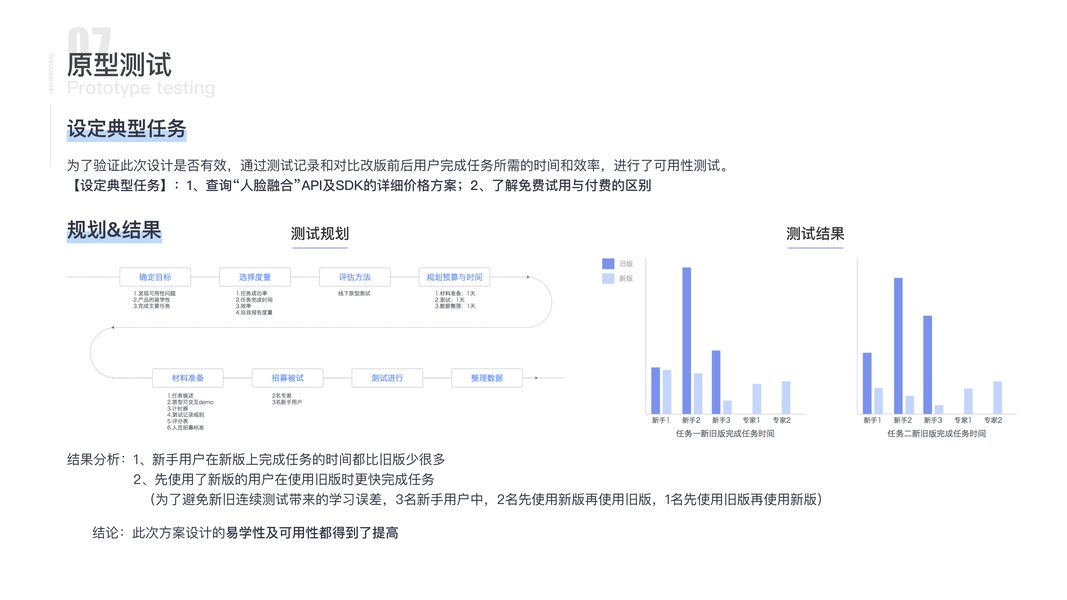Click the line 先使用了新版的用户在使用旧版时更快完成任务

click(284, 479)
